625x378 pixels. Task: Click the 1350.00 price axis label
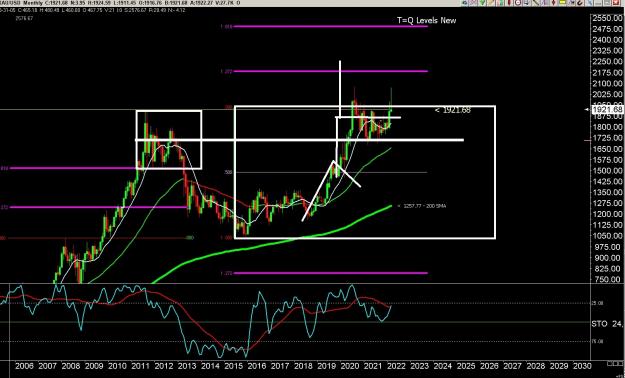(x=607, y=192)
